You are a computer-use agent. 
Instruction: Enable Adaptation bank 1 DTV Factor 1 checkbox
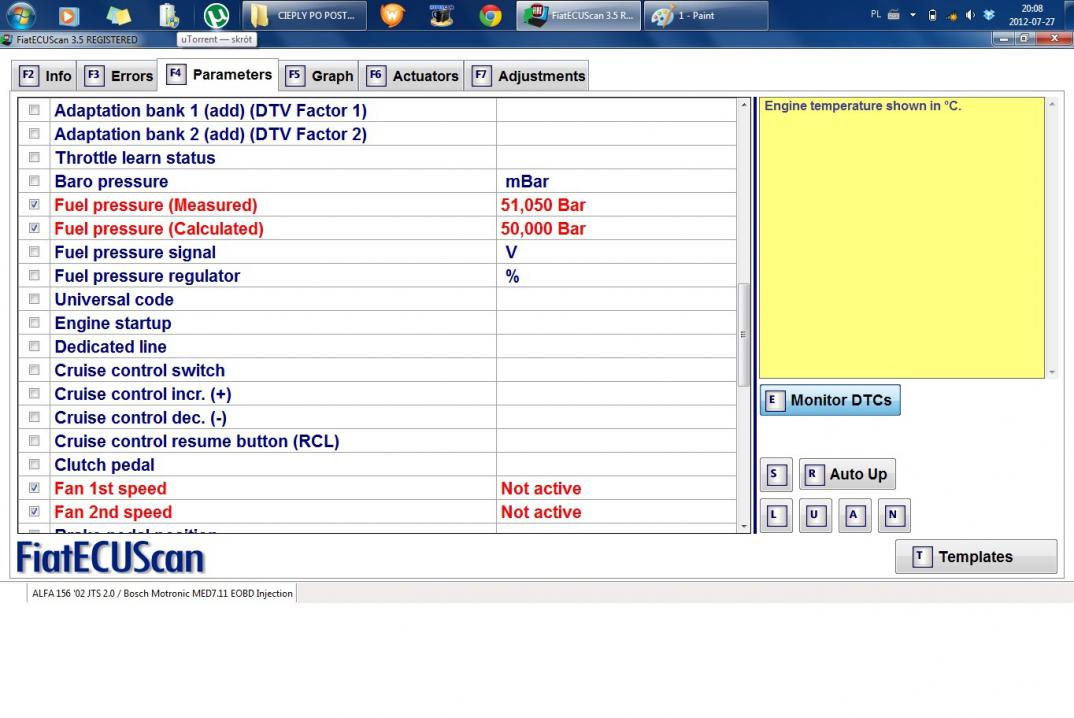pyautogui.click(x=34, y=110)
